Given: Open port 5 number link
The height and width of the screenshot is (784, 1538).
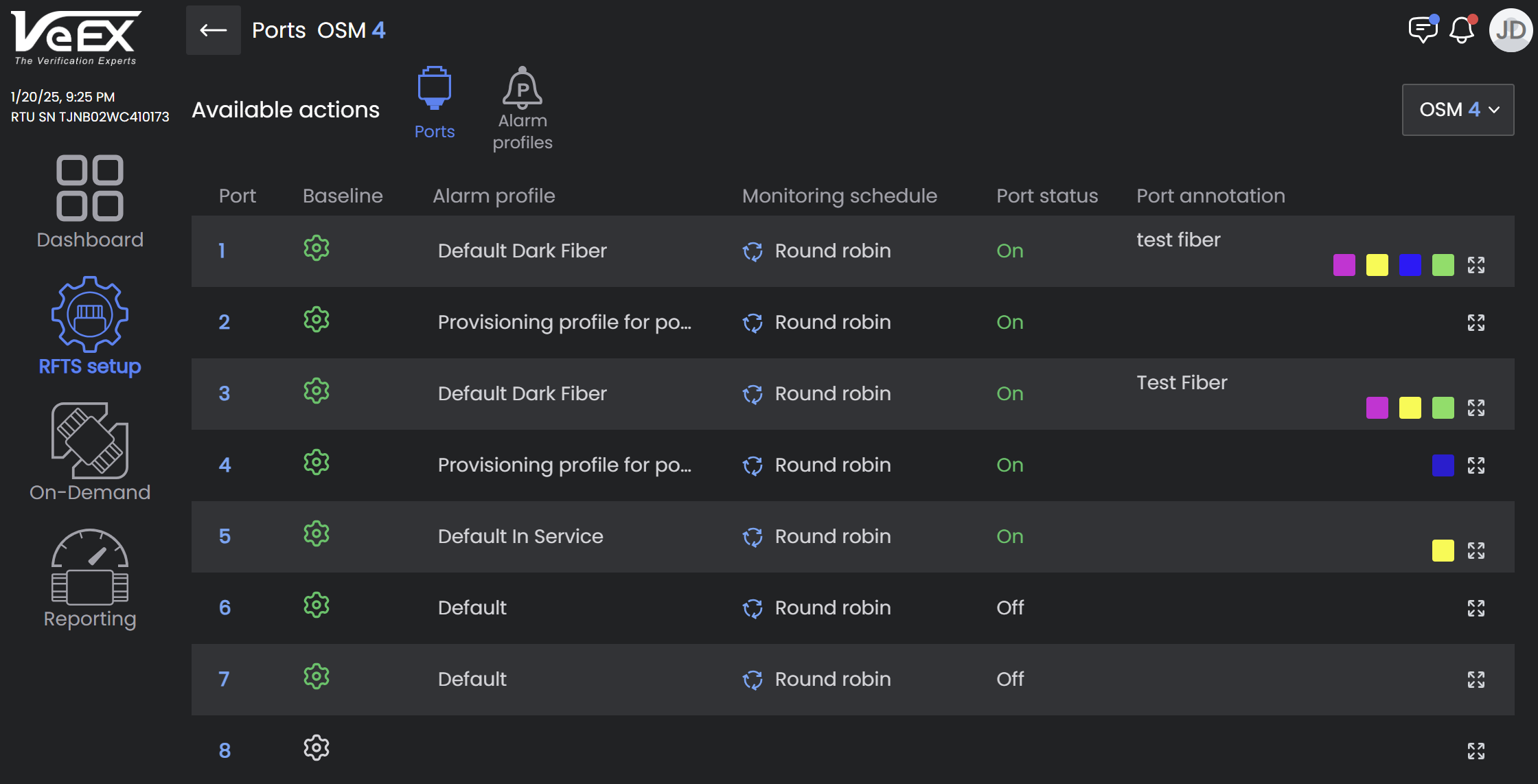Looking at the screenshot, I should (225, 537).
